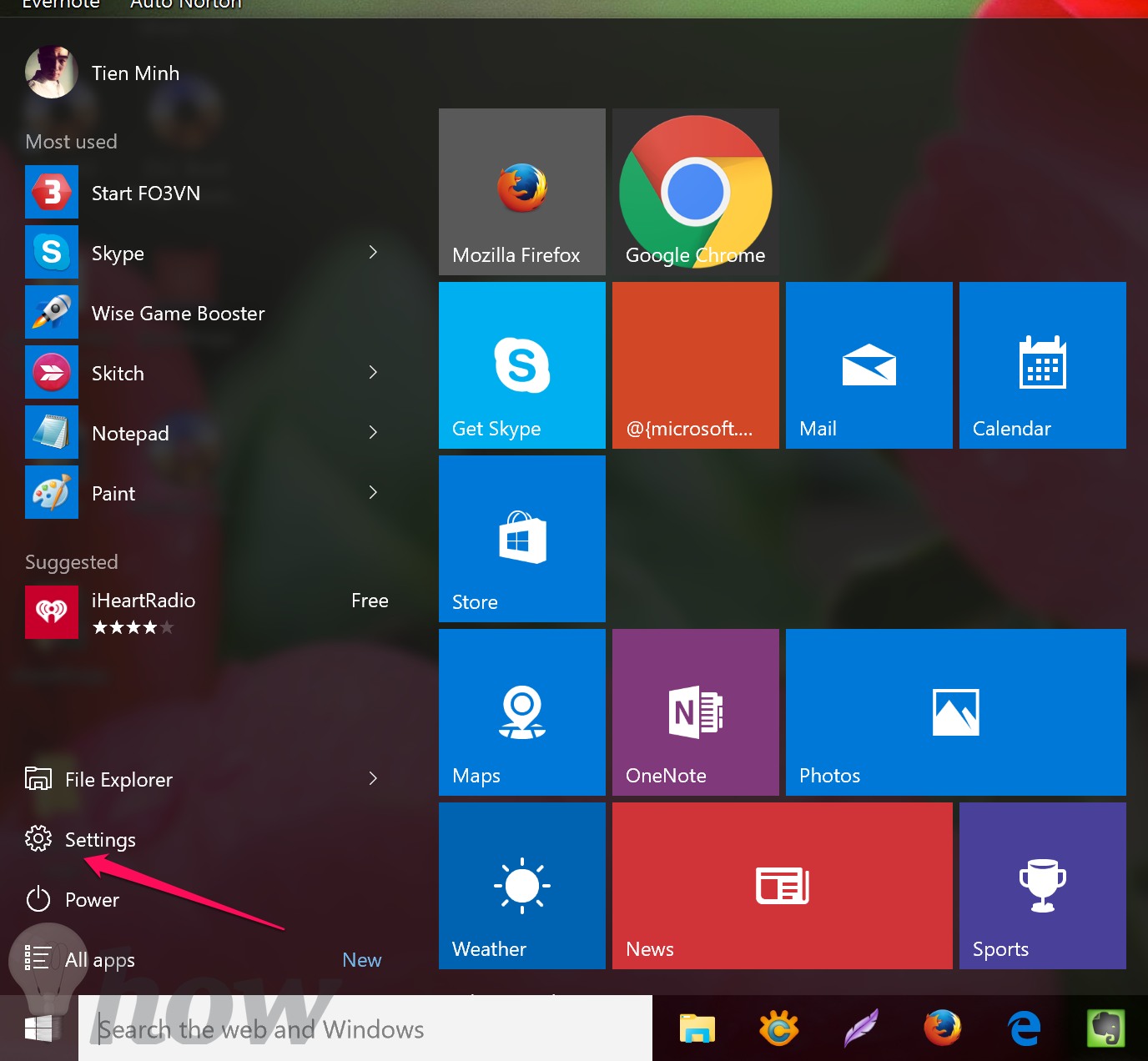Click the Paint app icon
1148x1061 pixels.
pyautogui.click(x=52, y=492)
